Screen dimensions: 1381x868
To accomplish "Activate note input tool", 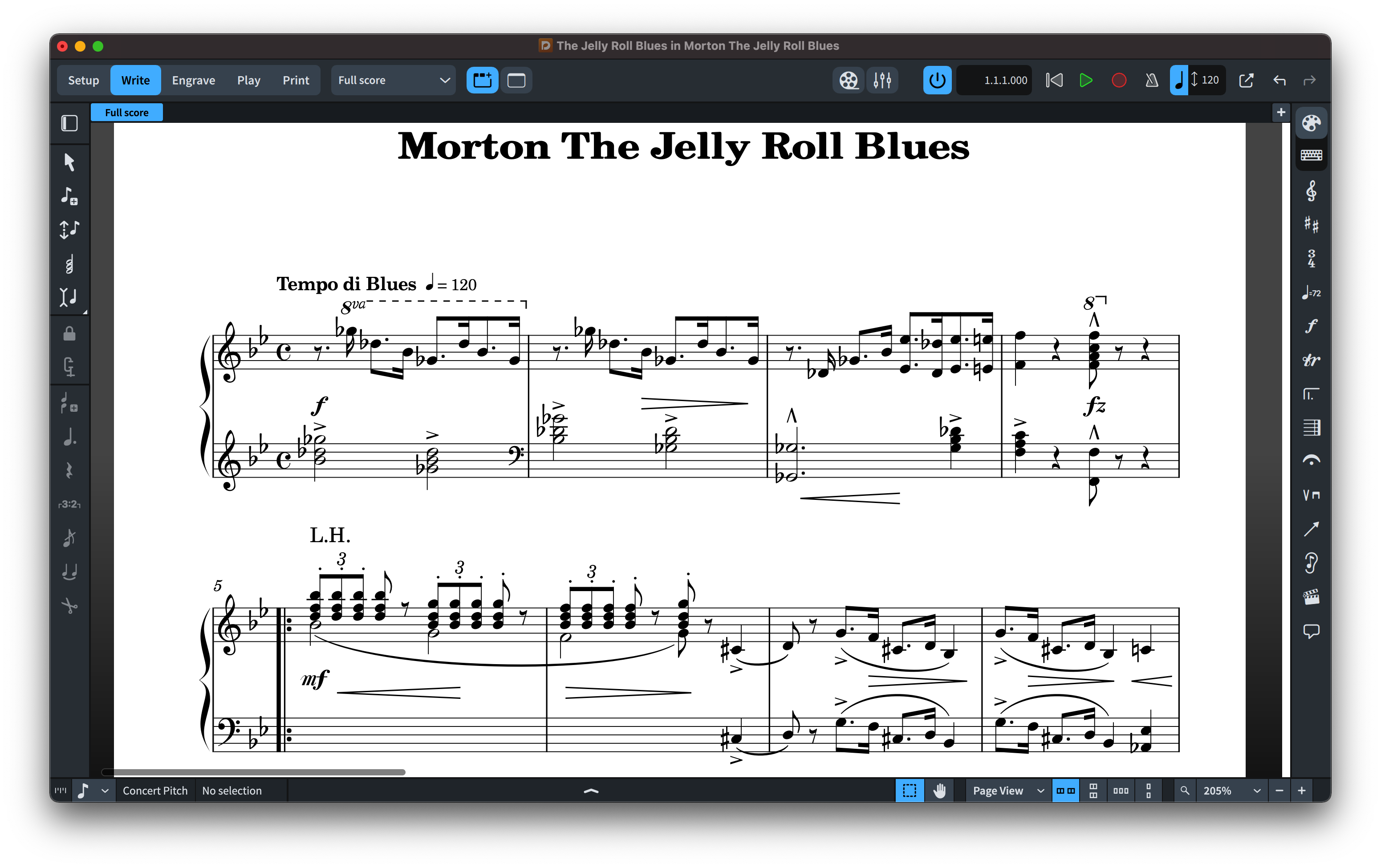I will 69,196.
